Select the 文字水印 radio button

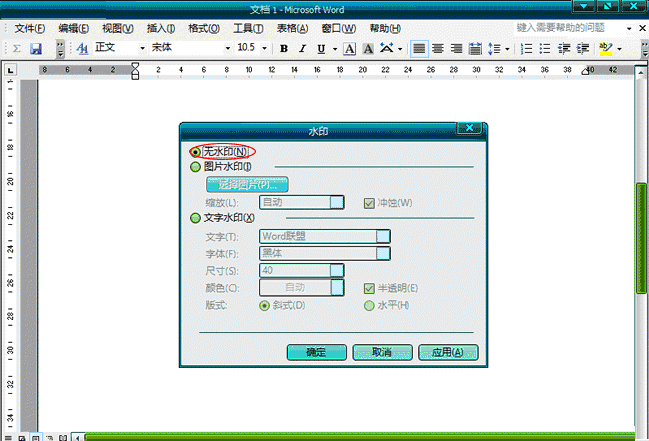(x=195, y=218)
